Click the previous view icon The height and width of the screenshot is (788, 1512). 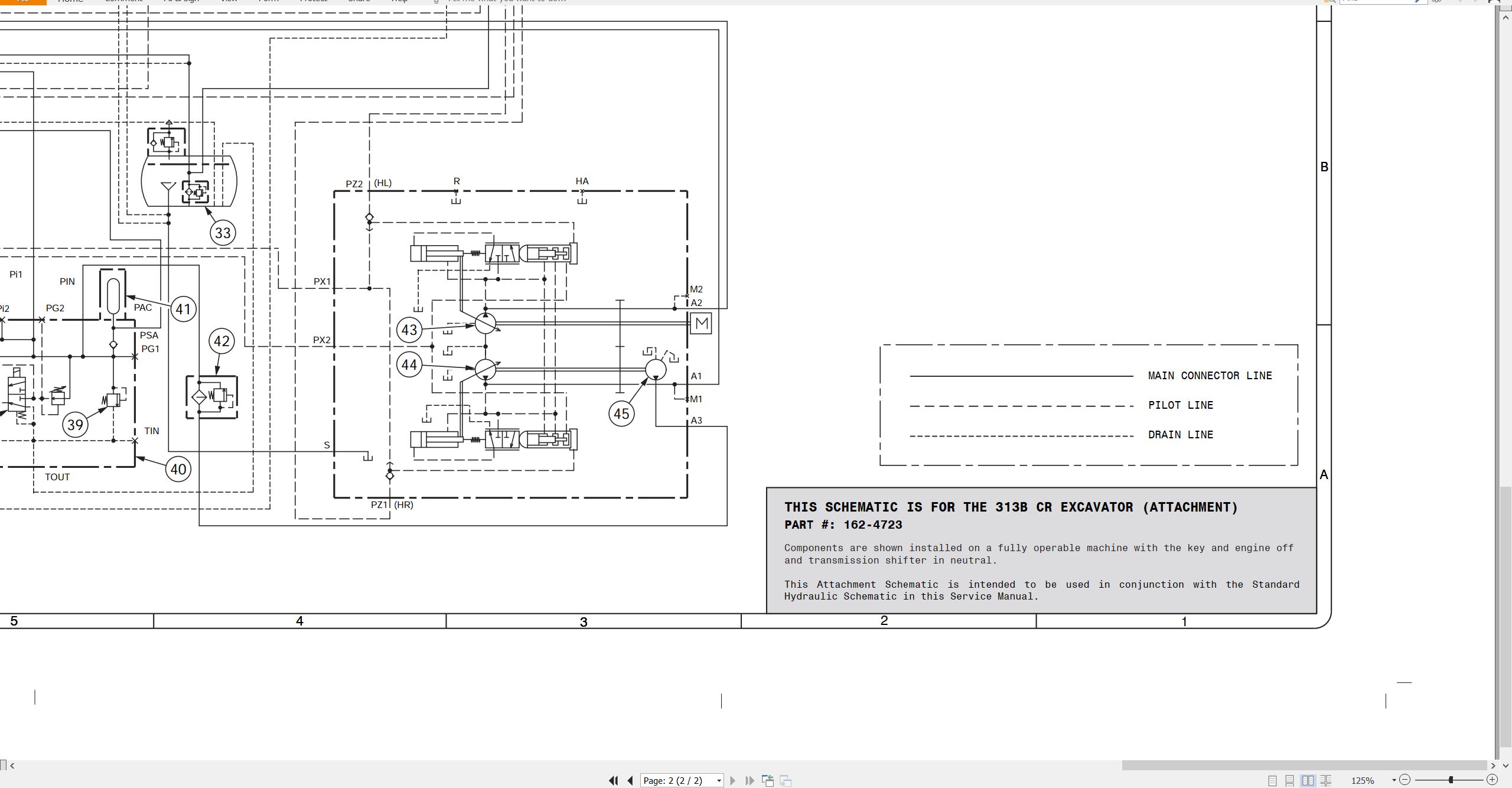(768, 781)
